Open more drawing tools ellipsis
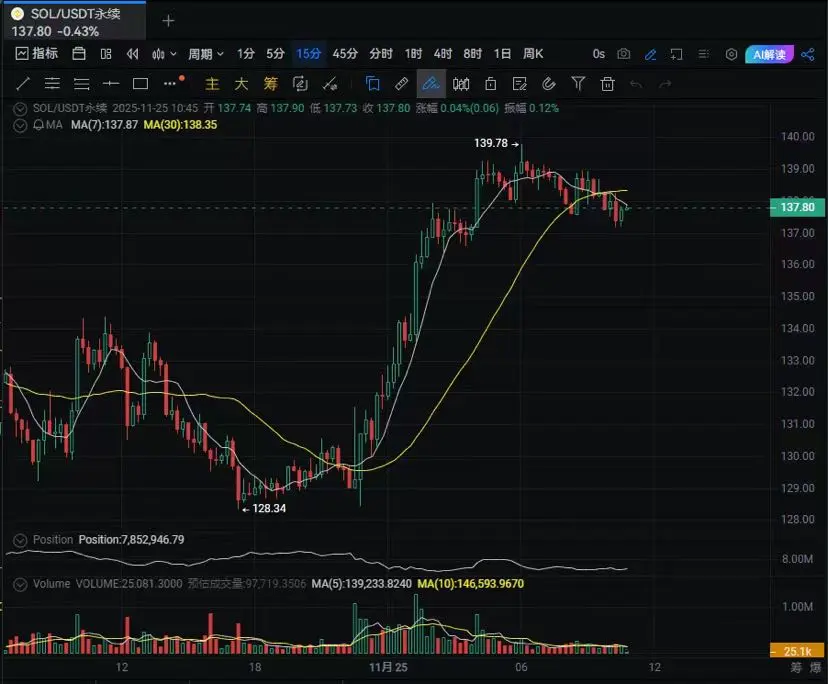 point(171,83)
